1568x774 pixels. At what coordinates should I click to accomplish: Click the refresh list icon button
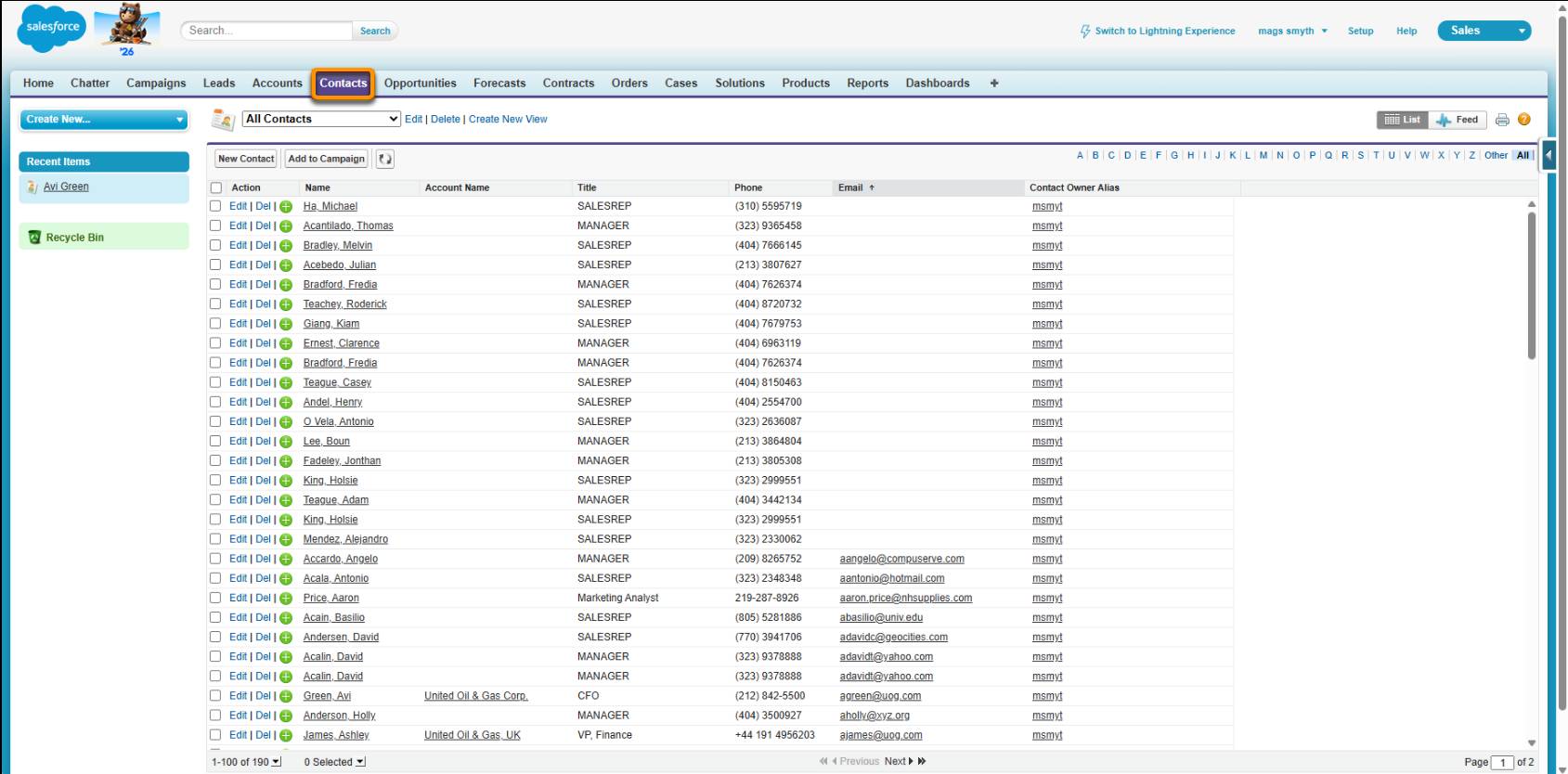coord(385,160)
